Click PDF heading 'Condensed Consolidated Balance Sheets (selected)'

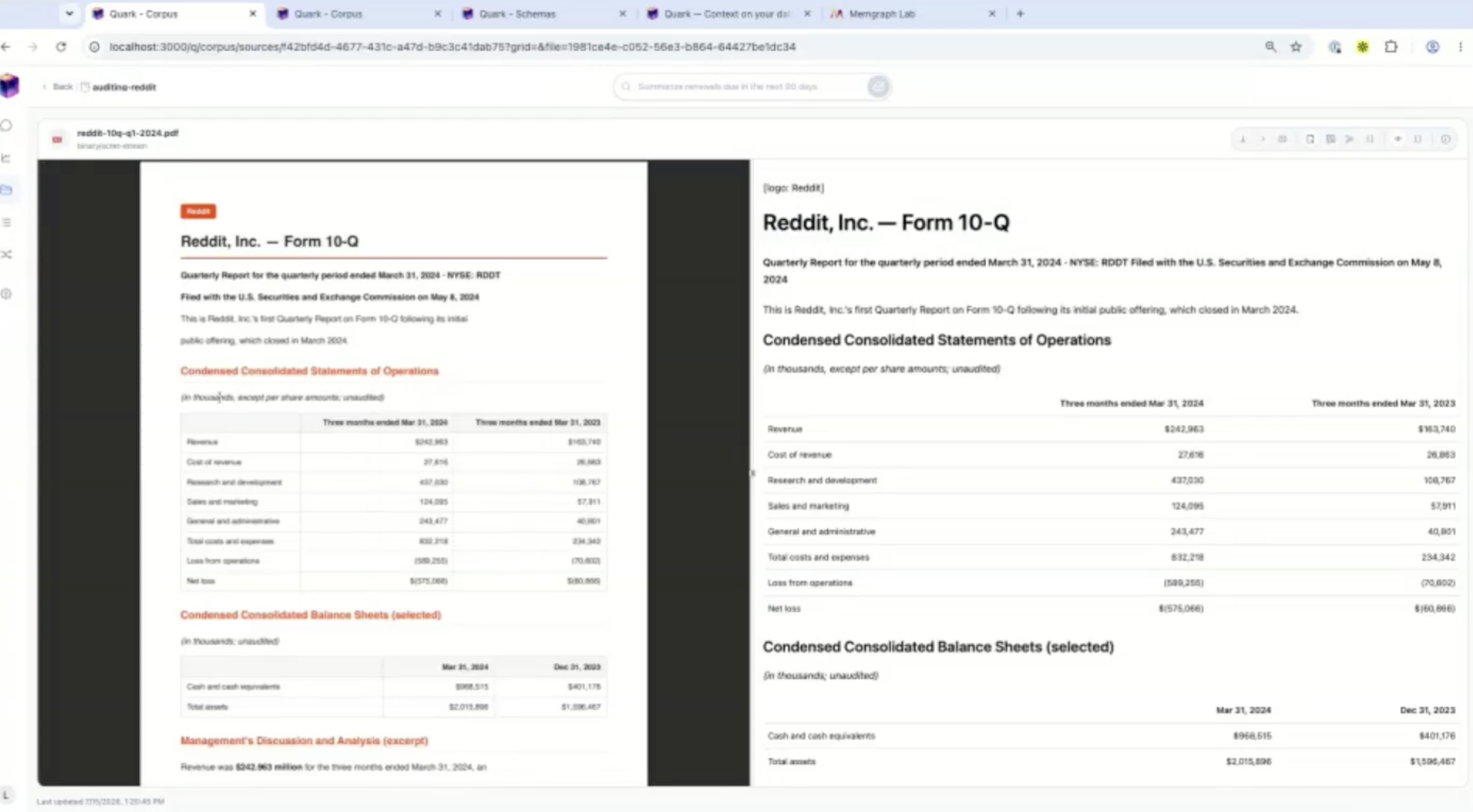point(310,614)
